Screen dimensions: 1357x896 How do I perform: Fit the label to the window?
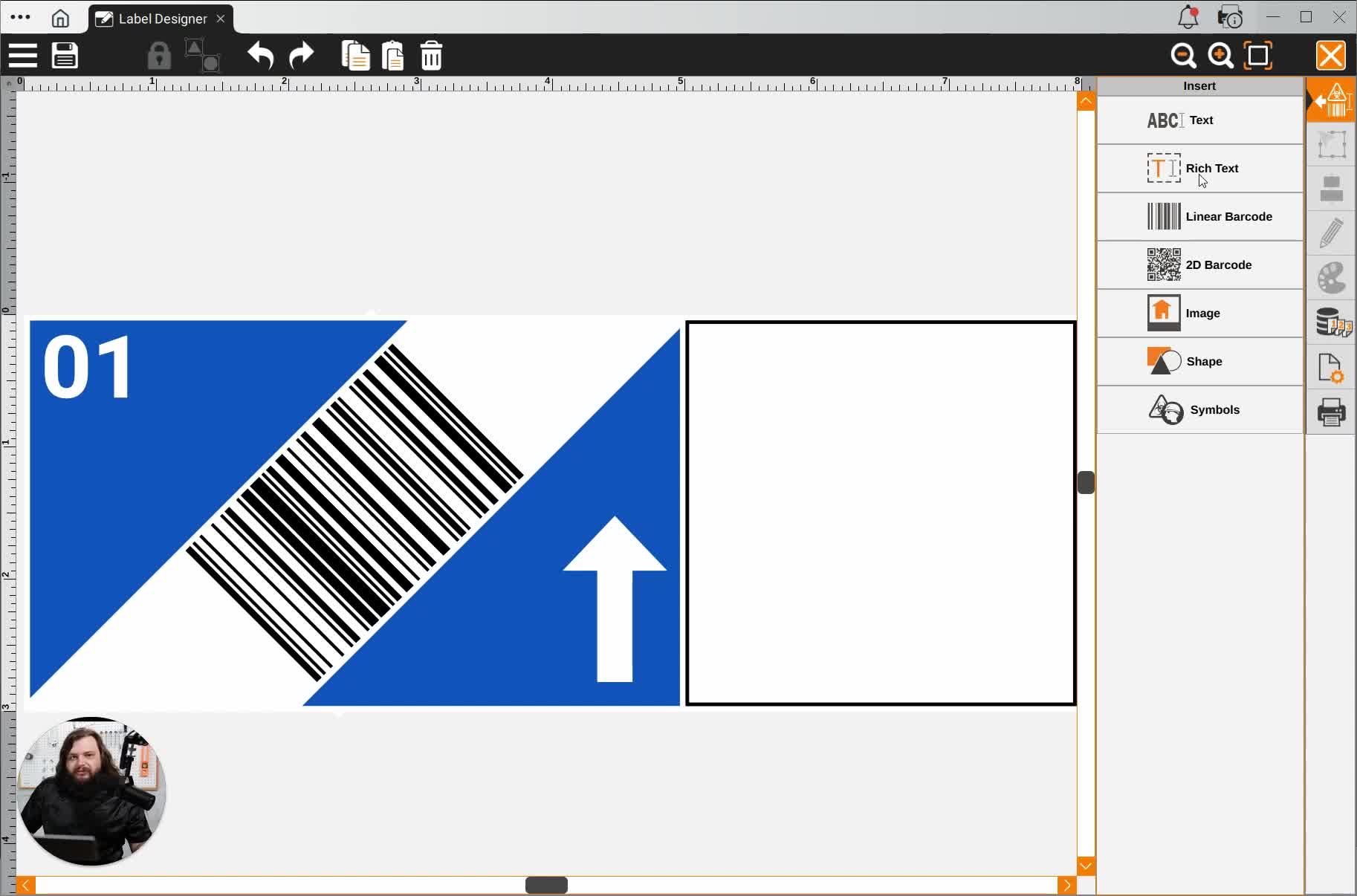click(1257, 56)
